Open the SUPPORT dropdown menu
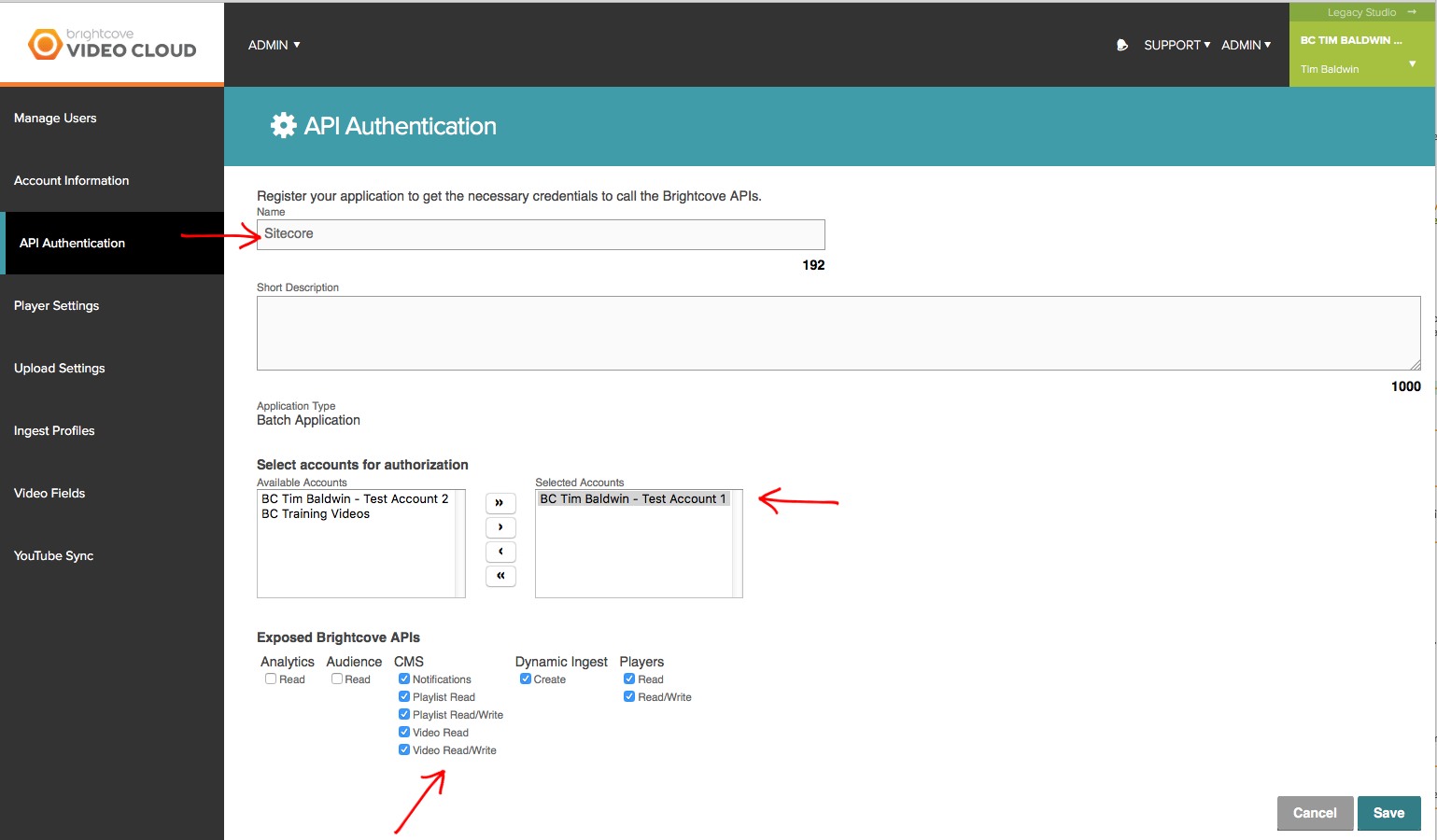This screenshot has height=840, width=1437. [x=1176, y=45]
